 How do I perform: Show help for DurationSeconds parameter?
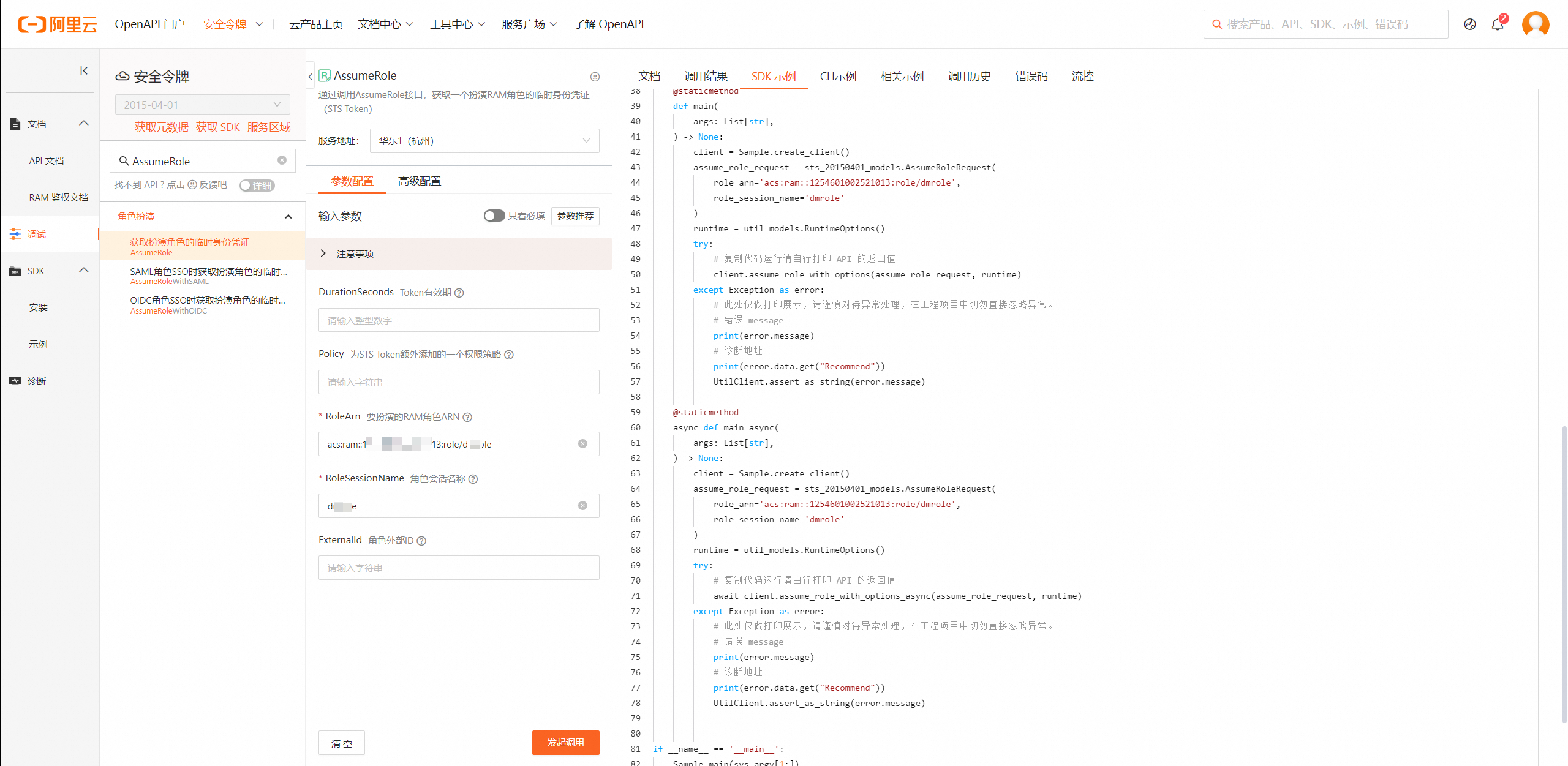459,293
